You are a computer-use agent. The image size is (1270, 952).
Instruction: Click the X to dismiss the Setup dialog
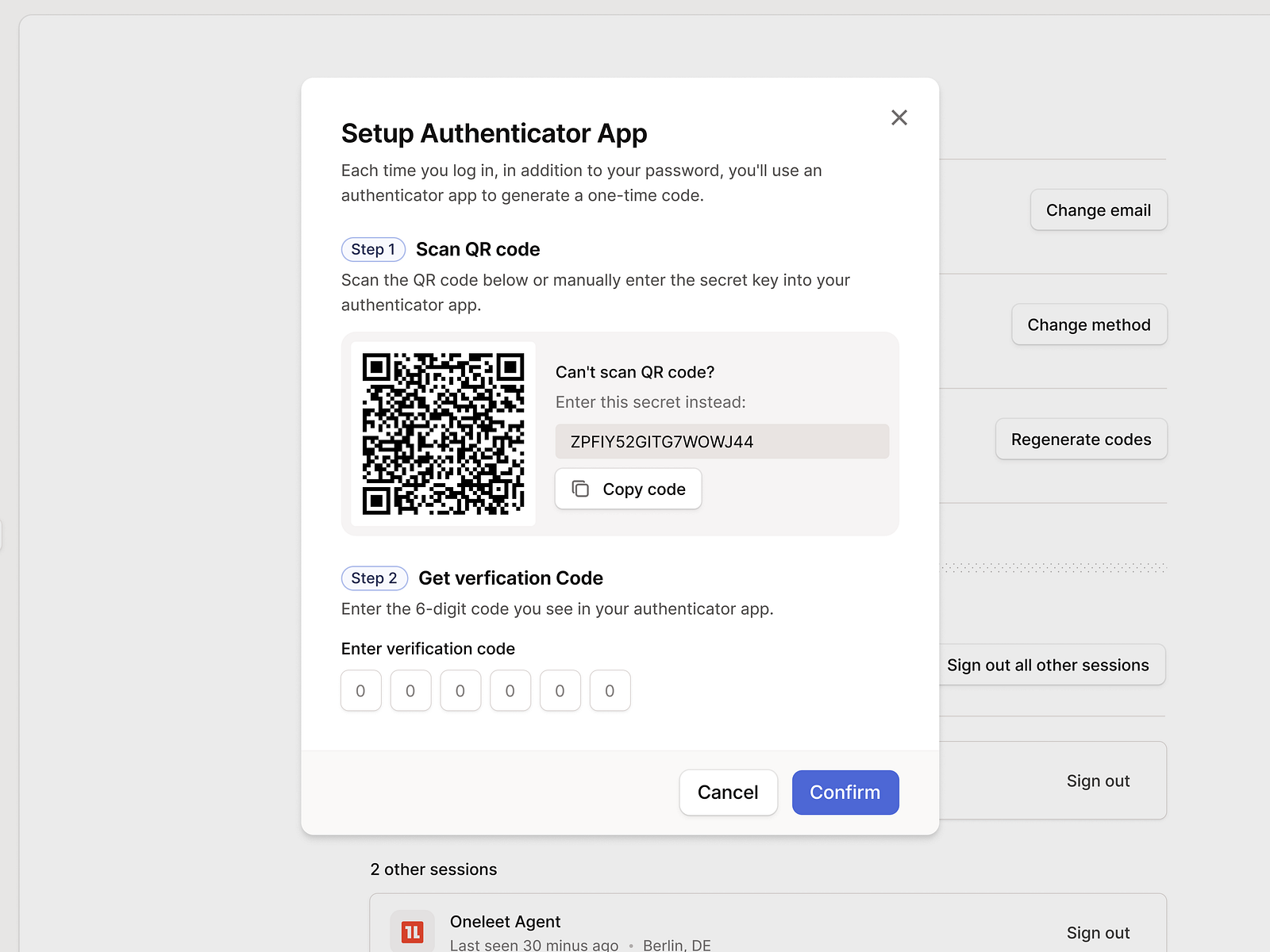(x=899, y=117)
